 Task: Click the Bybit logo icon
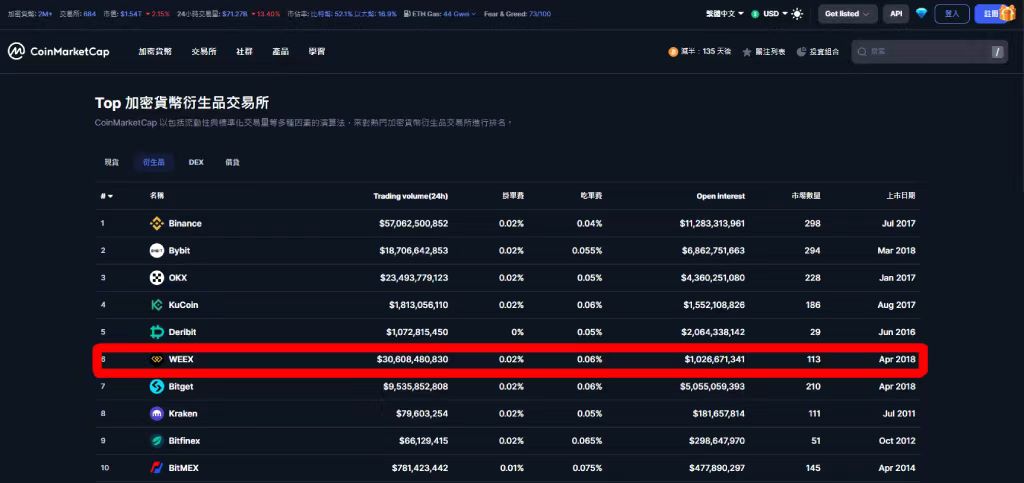click(157, 251)
